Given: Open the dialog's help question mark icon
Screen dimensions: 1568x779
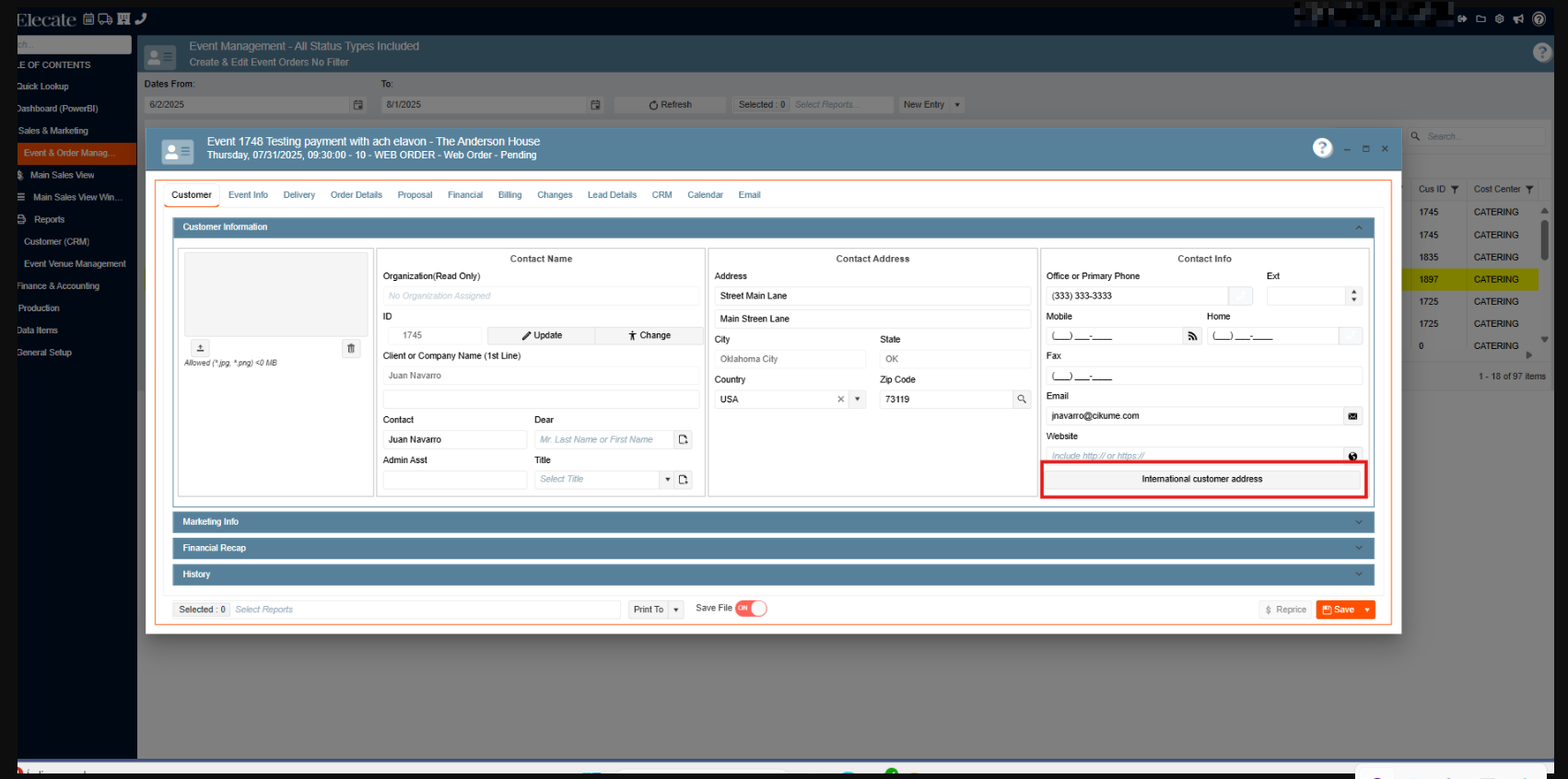Looking at the screenshot, I should pos(1322,148).
